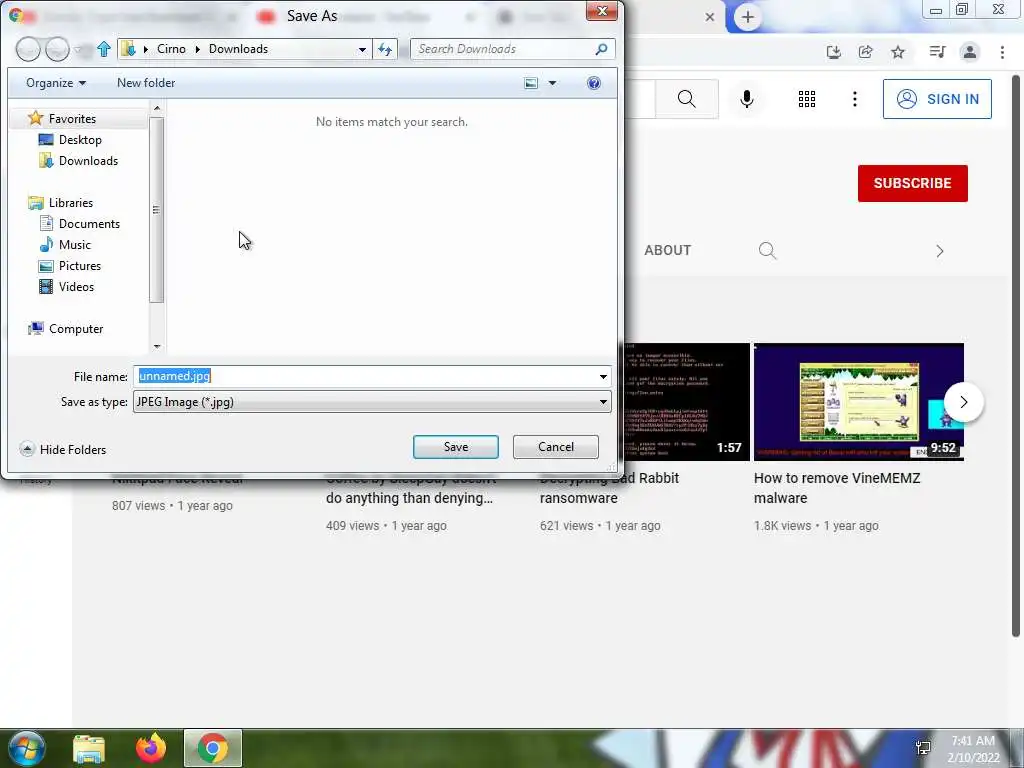Screen dimensions: 1024x768
Task: Click the Save button in the dialog
Action: coord(455,447)
